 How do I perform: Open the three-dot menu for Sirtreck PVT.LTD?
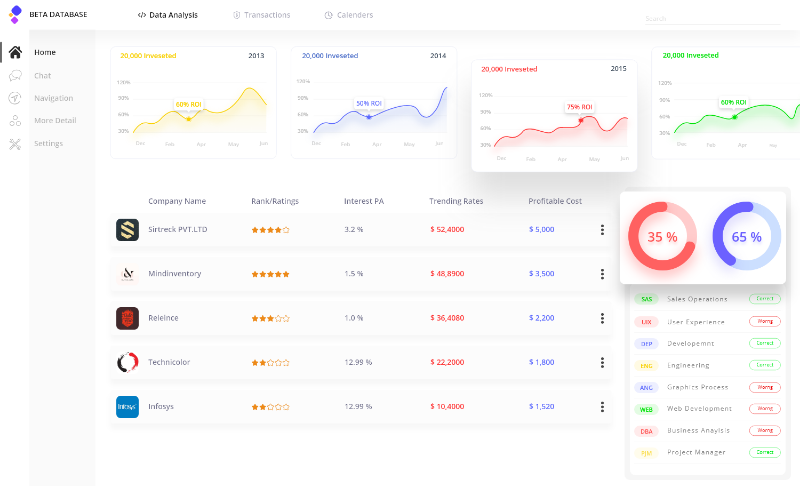[x=602, y=230]
